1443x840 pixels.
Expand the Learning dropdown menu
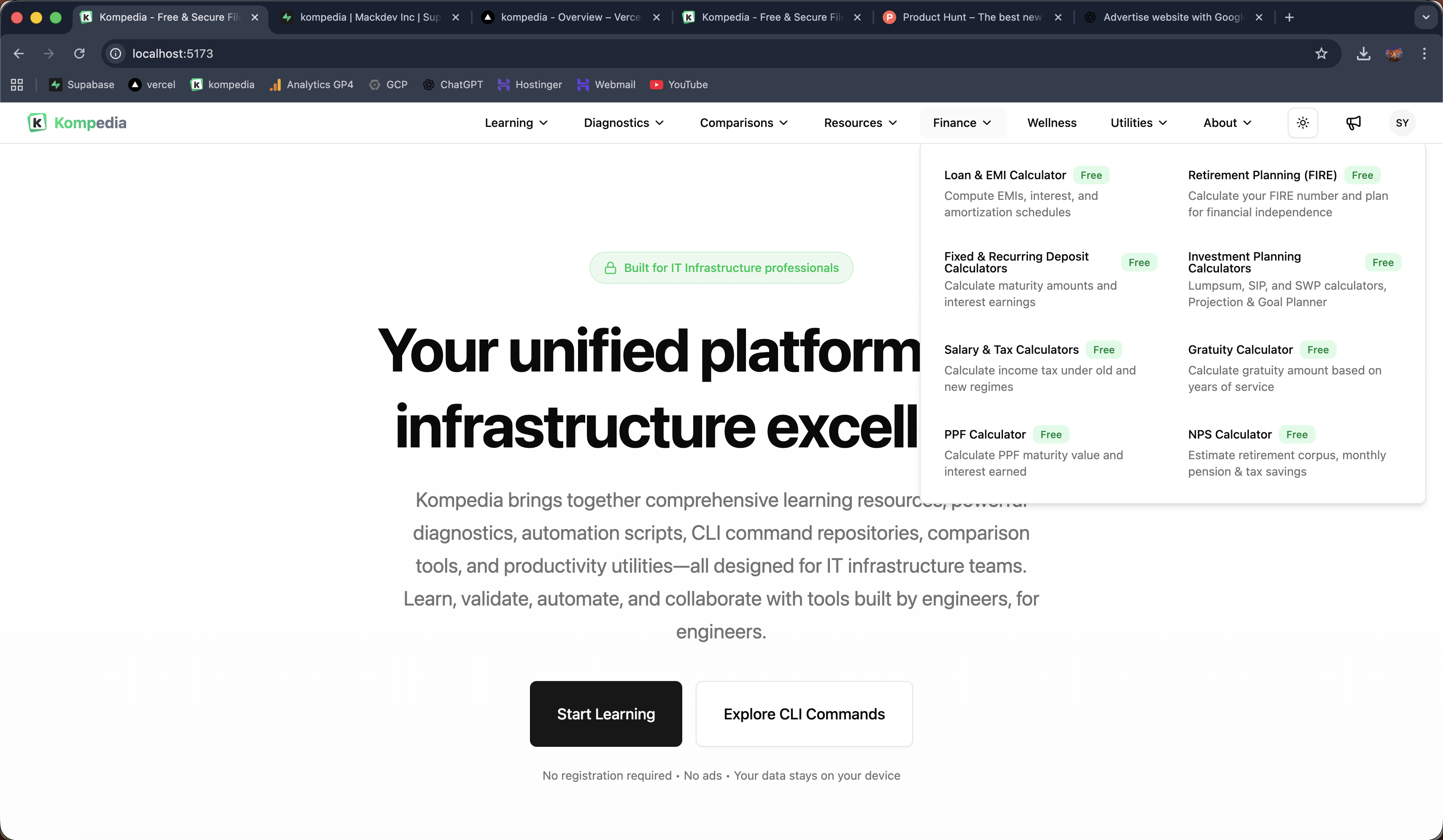(x=516, y=123)
